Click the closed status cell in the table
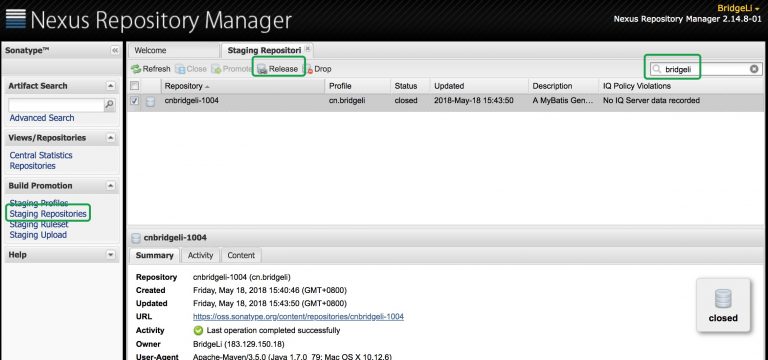The image size is (768, 360). (x=406, y=100)
